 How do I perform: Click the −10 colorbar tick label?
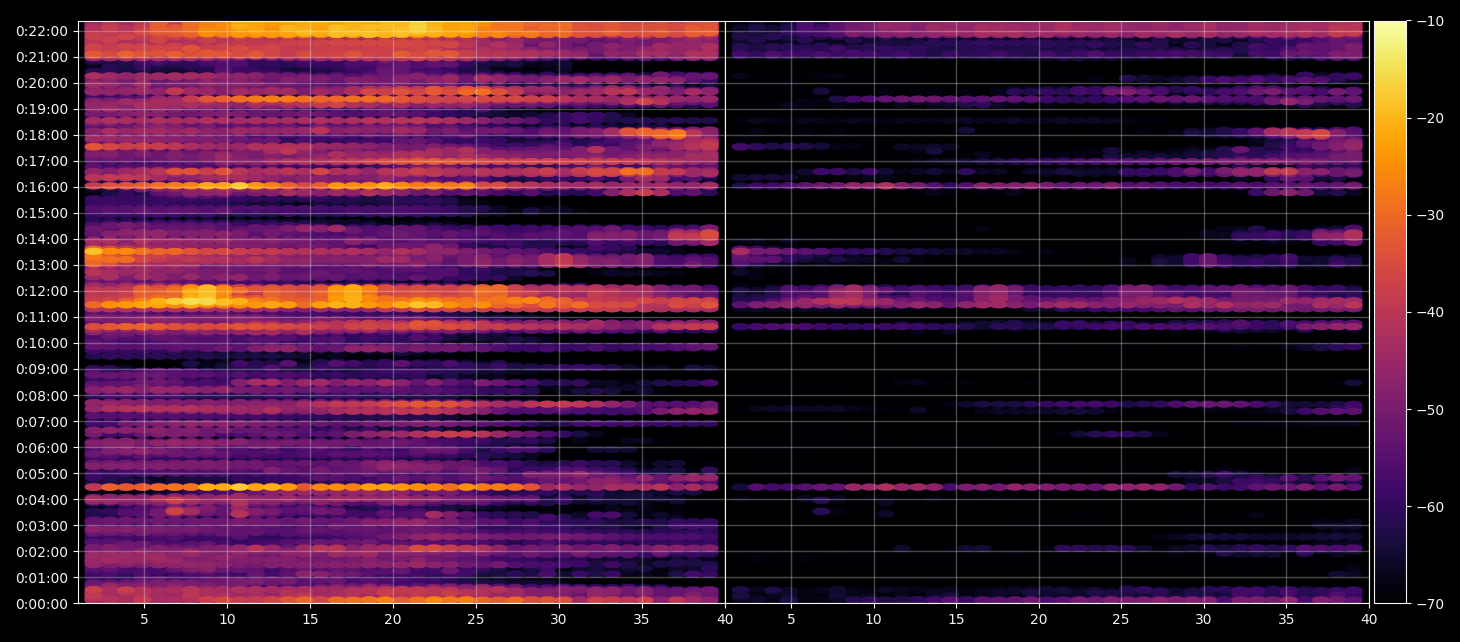(1429, 21)
